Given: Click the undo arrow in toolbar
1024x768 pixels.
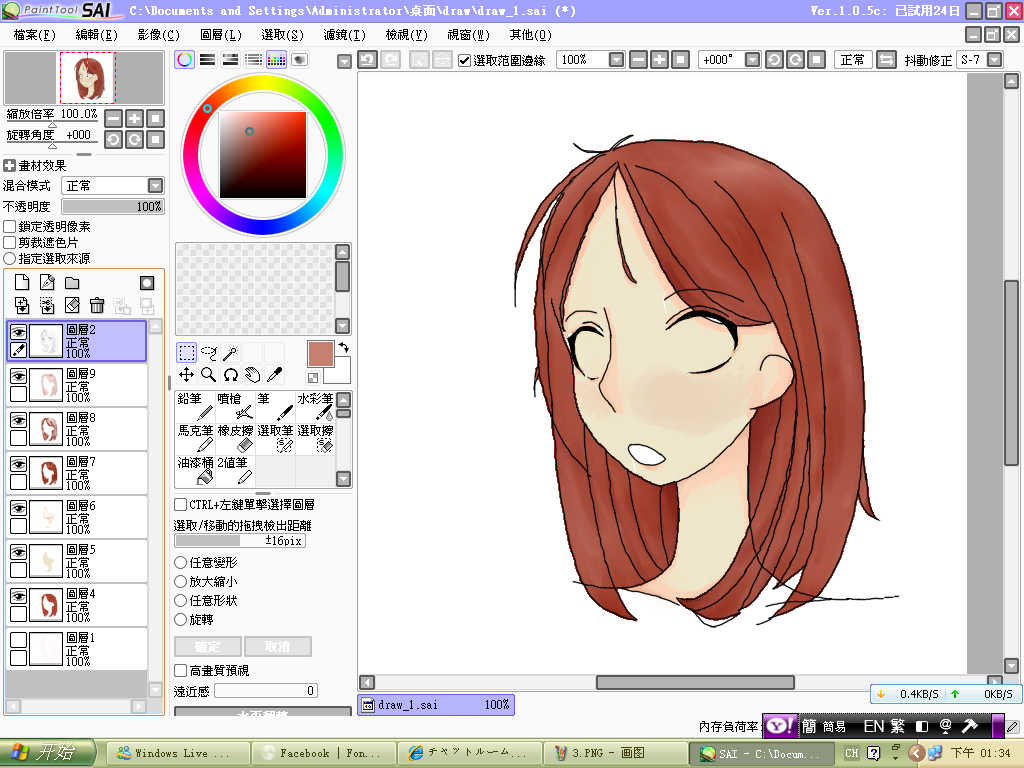Looking at the screenshot, I should click(x=367, y=60).
